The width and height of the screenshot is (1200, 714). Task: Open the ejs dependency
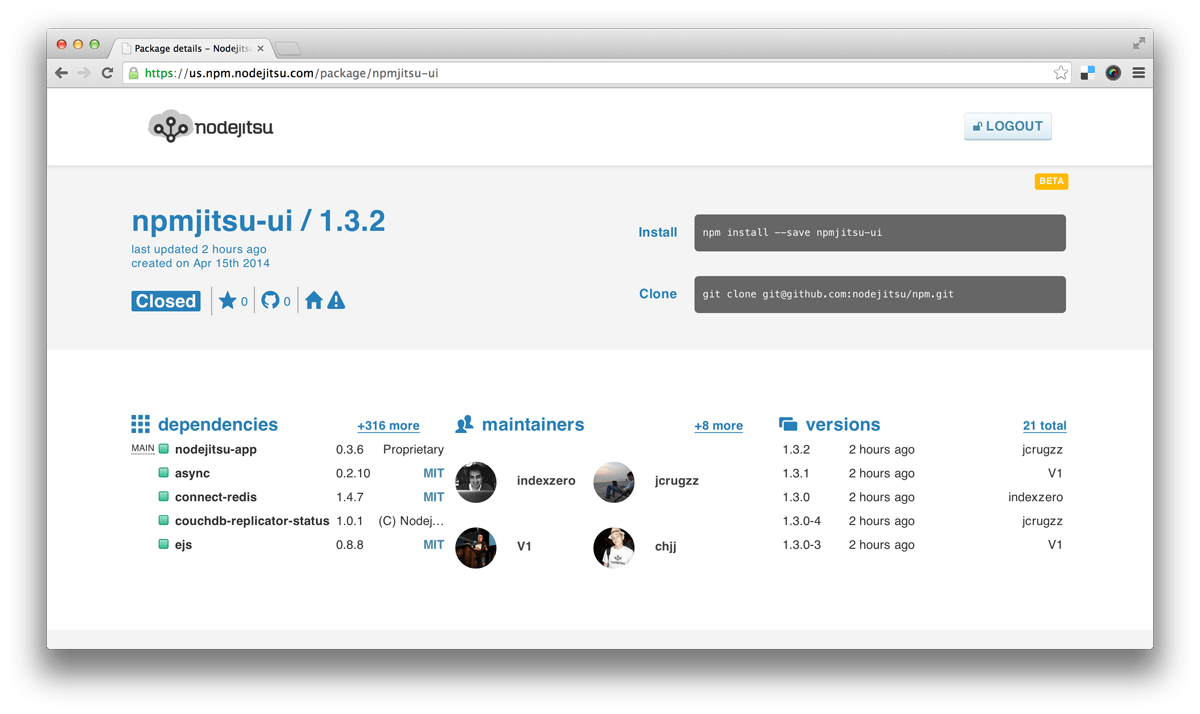(183, 545)
